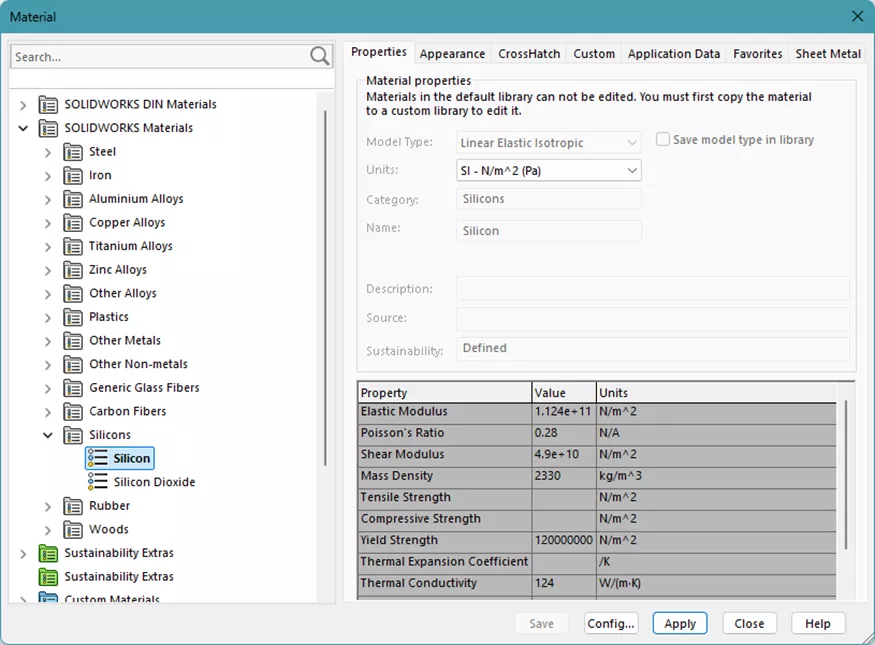The height and width of the screenshot is (645, 875).
Task: Click the SOLIDWORKS DIN Materials library icon
Action: coord(47,103)
